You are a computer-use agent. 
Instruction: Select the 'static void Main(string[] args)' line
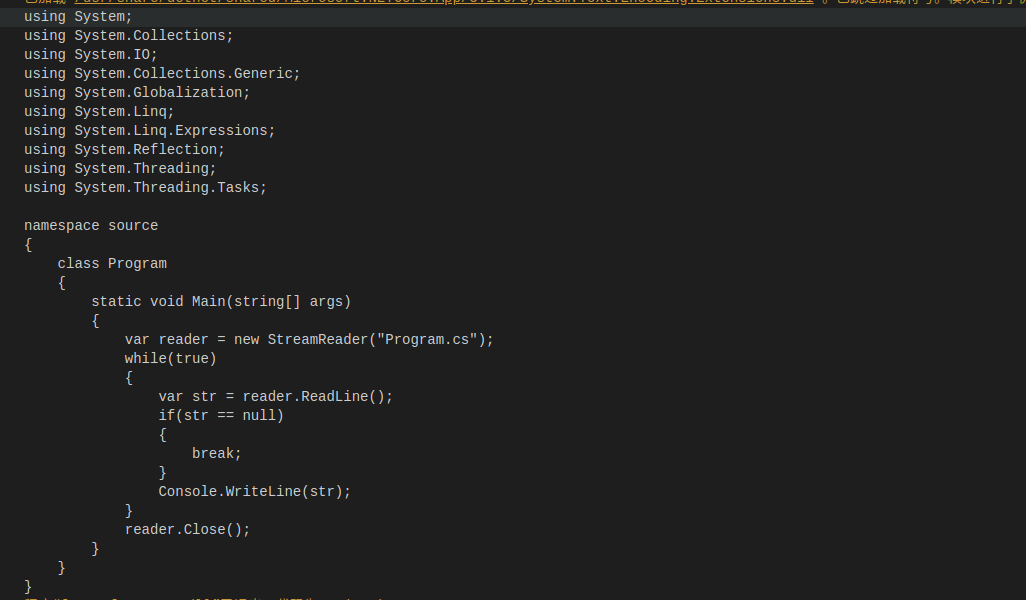[221, 301]
